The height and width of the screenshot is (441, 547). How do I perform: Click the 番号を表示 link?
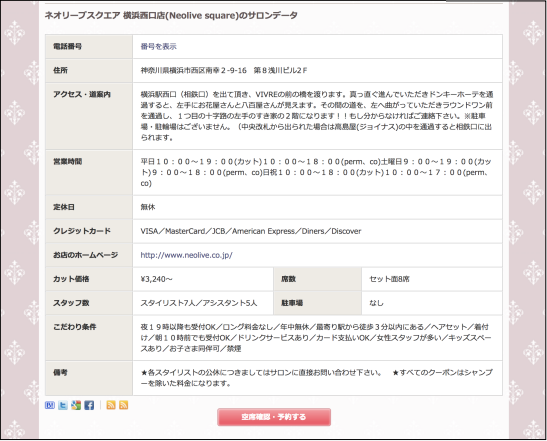click(158, 46)
